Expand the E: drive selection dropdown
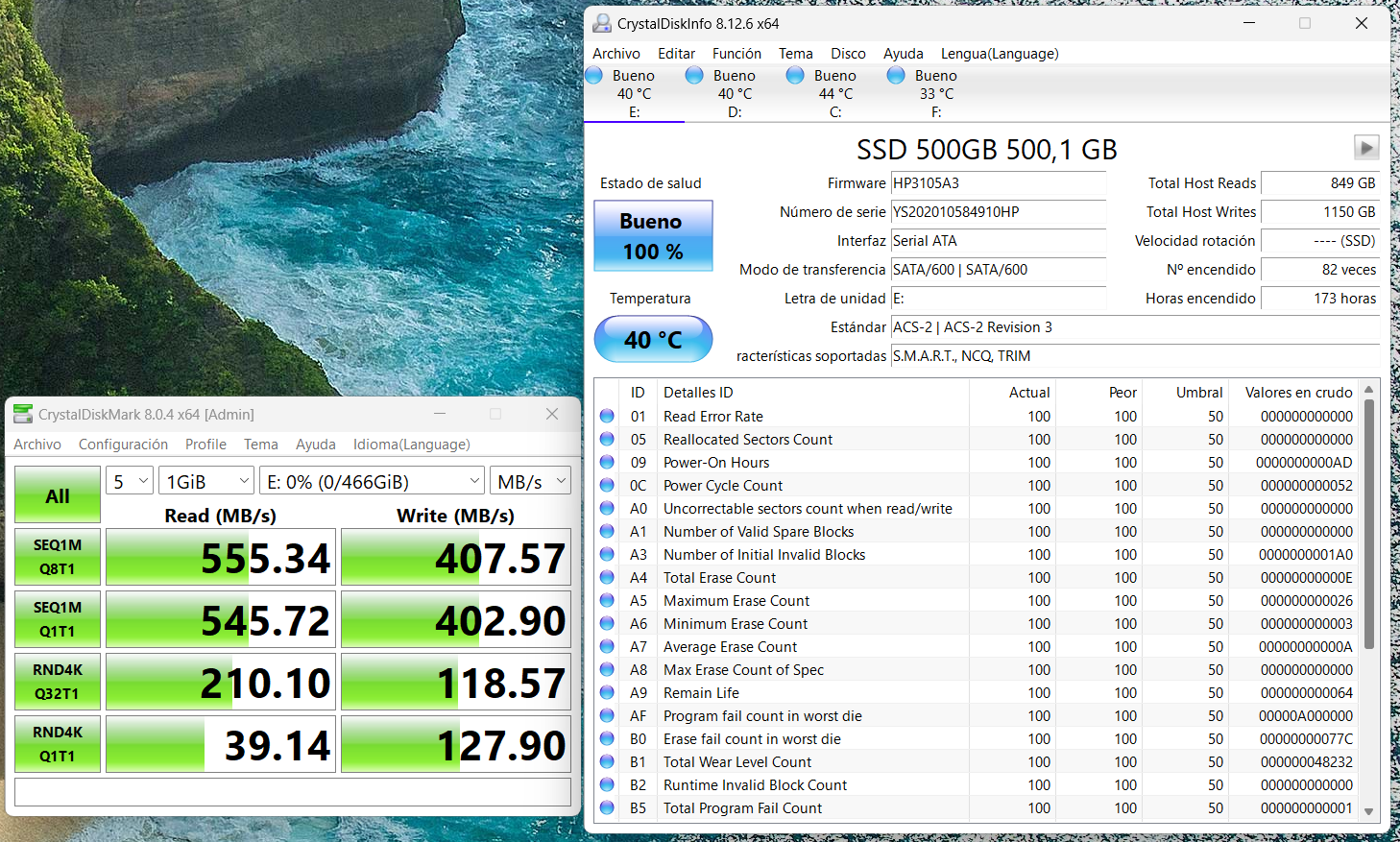 [x=373, y=482]
